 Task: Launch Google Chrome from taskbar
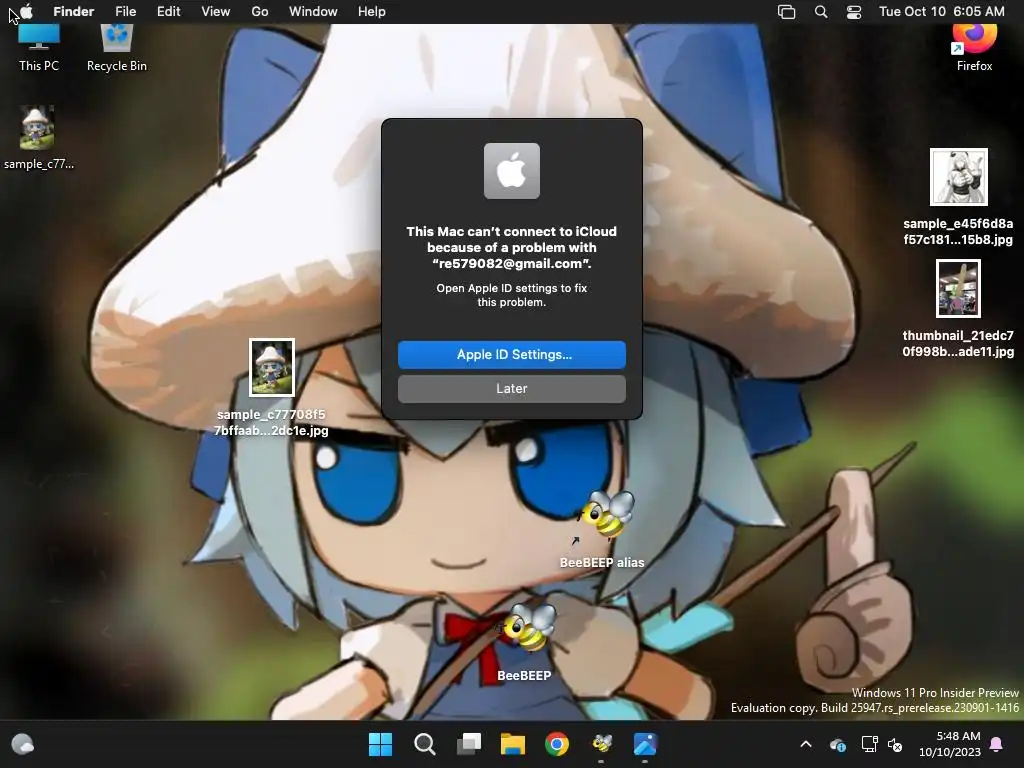[556, 744]
